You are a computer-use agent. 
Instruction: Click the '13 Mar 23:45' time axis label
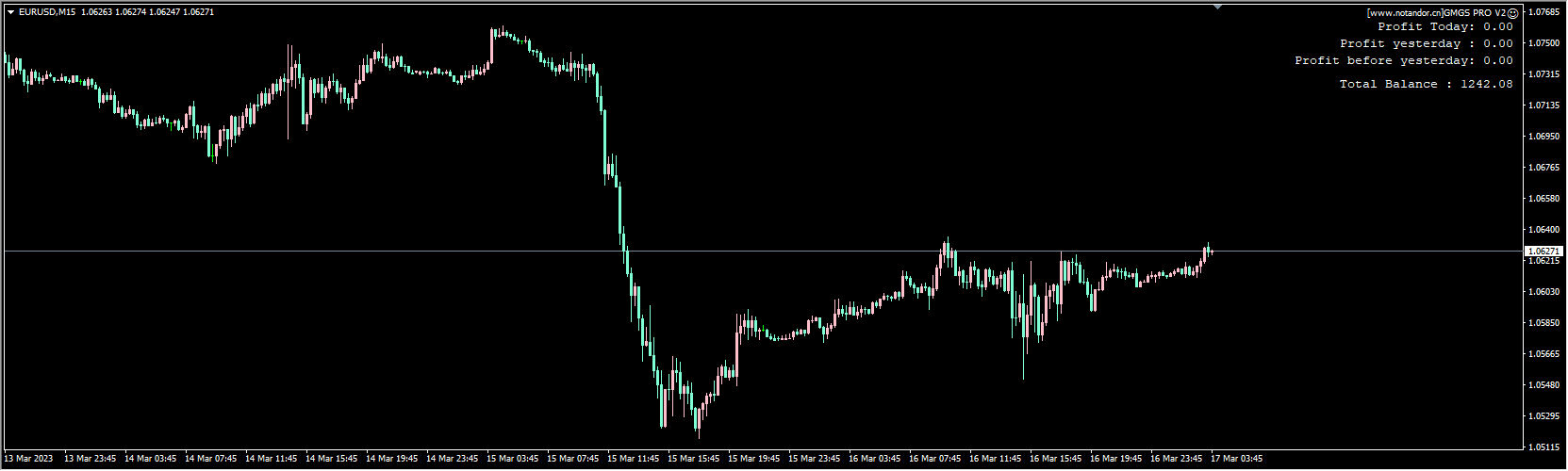pyautogui.click(x=91, y=460)
